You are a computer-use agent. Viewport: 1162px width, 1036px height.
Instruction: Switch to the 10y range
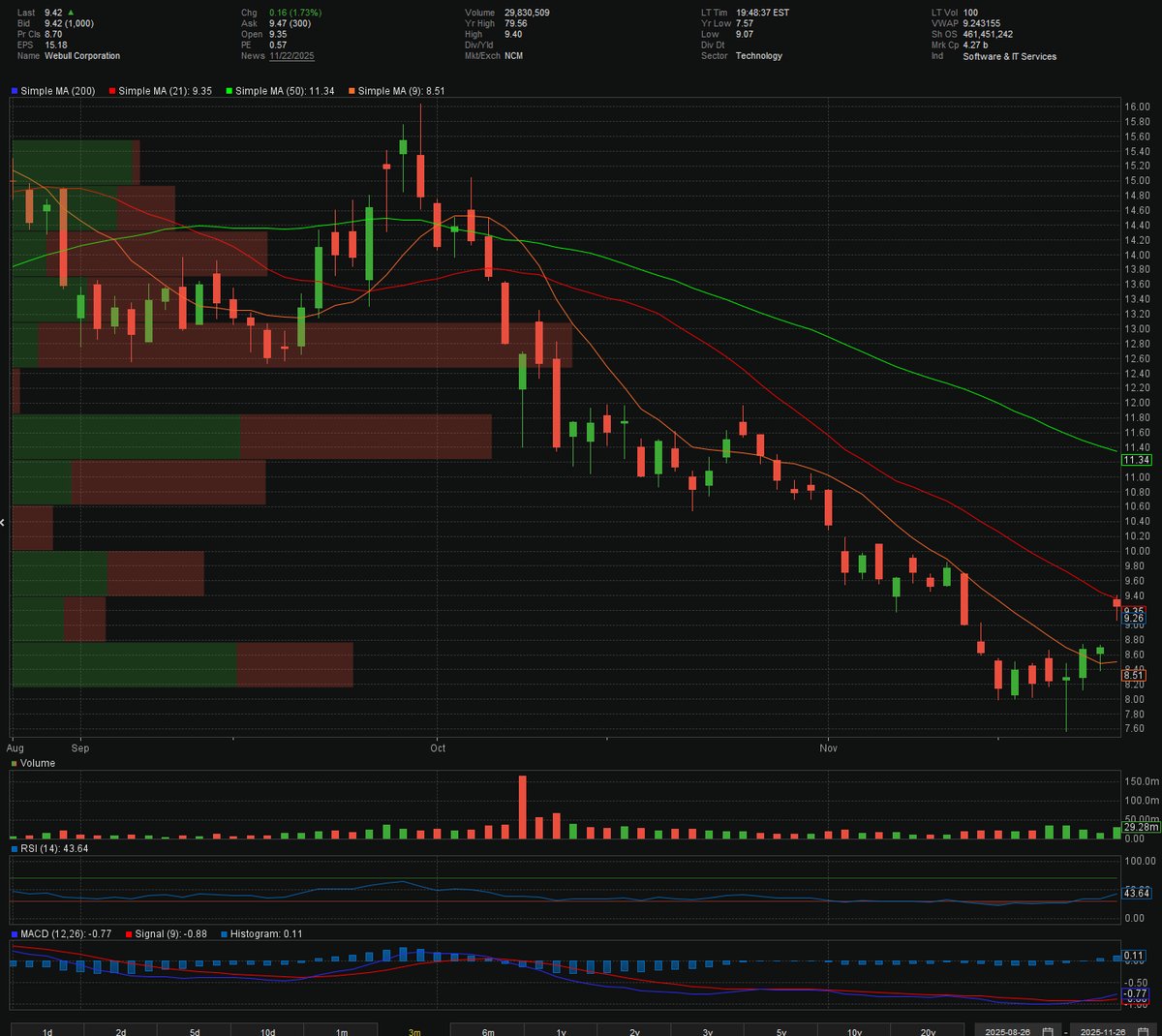coord(854,1030)
